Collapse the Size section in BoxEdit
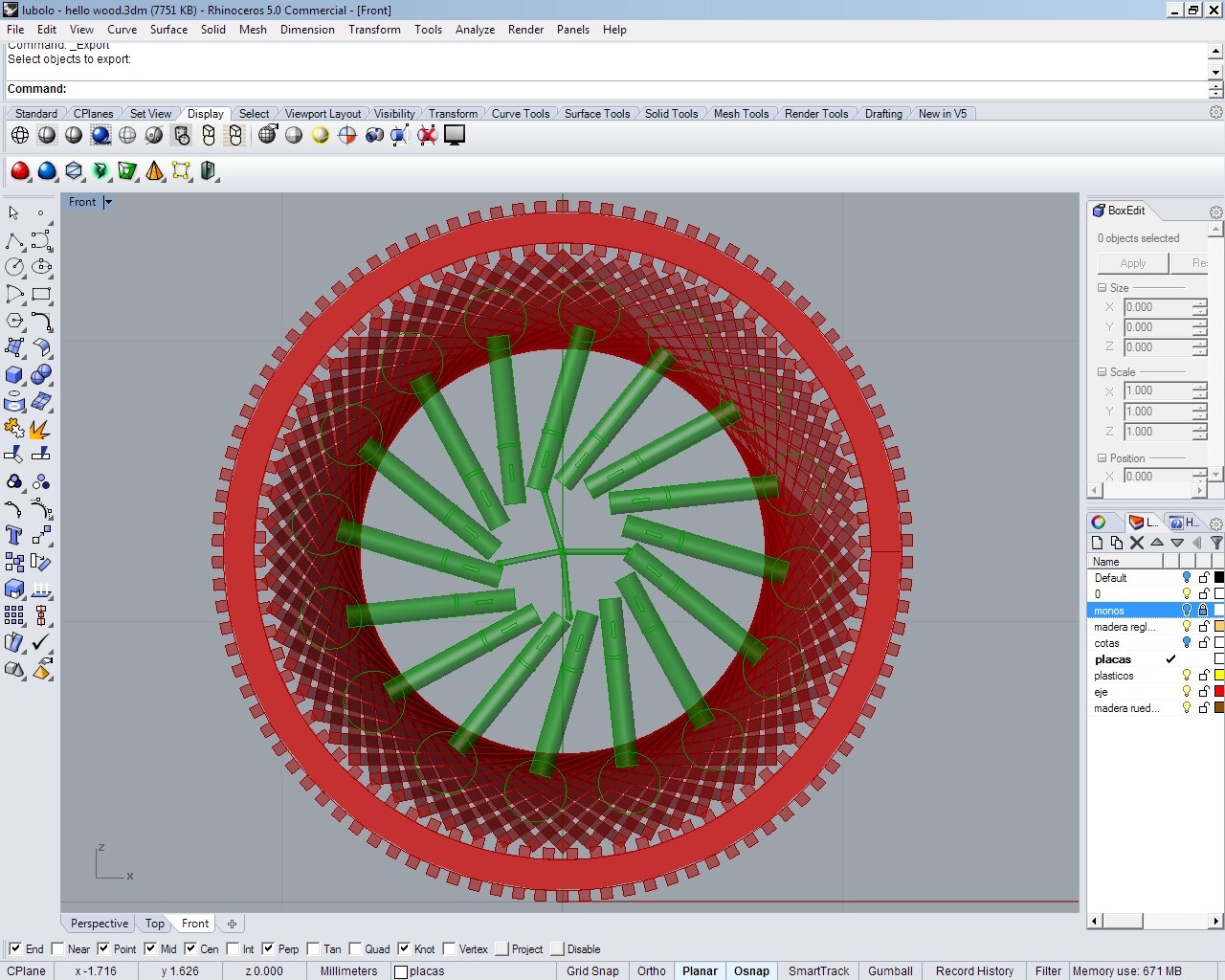Viewport: 1225px width, 980px height. point(1102,288)
